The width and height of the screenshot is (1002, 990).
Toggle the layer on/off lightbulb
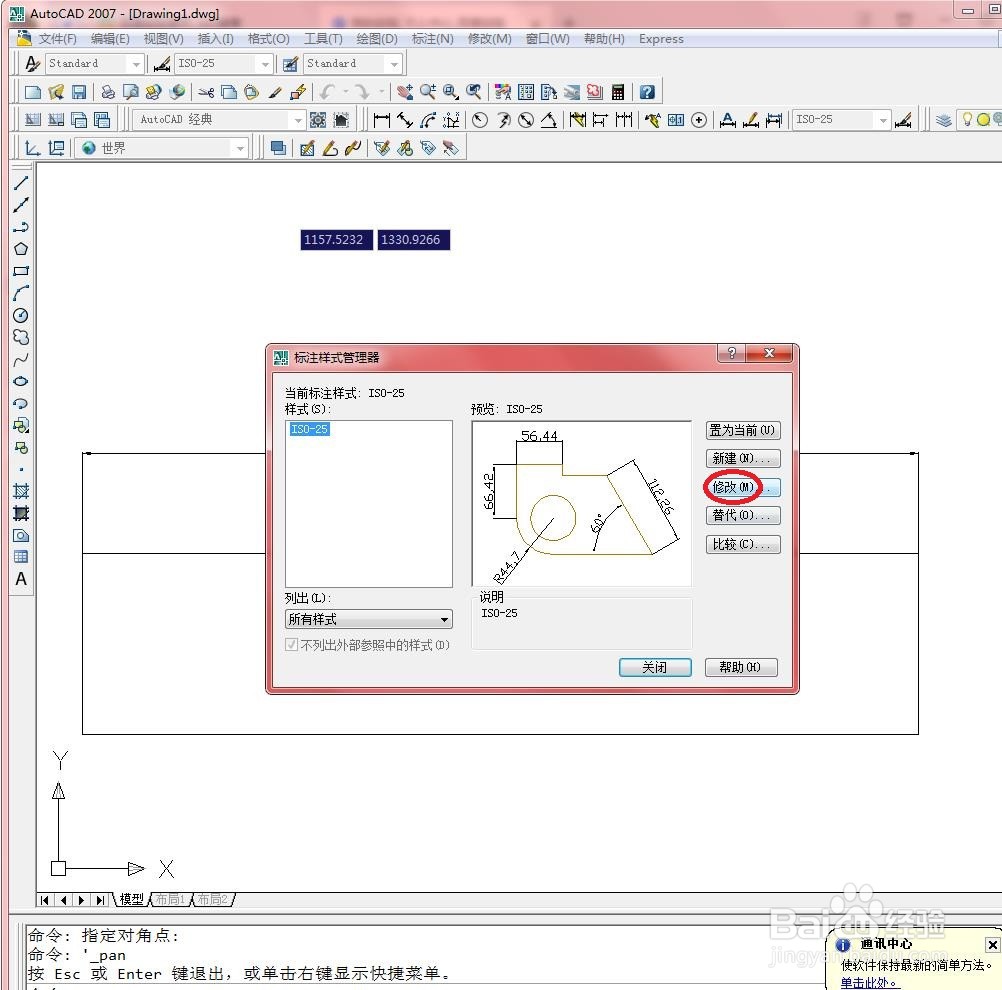click(967, 120)
